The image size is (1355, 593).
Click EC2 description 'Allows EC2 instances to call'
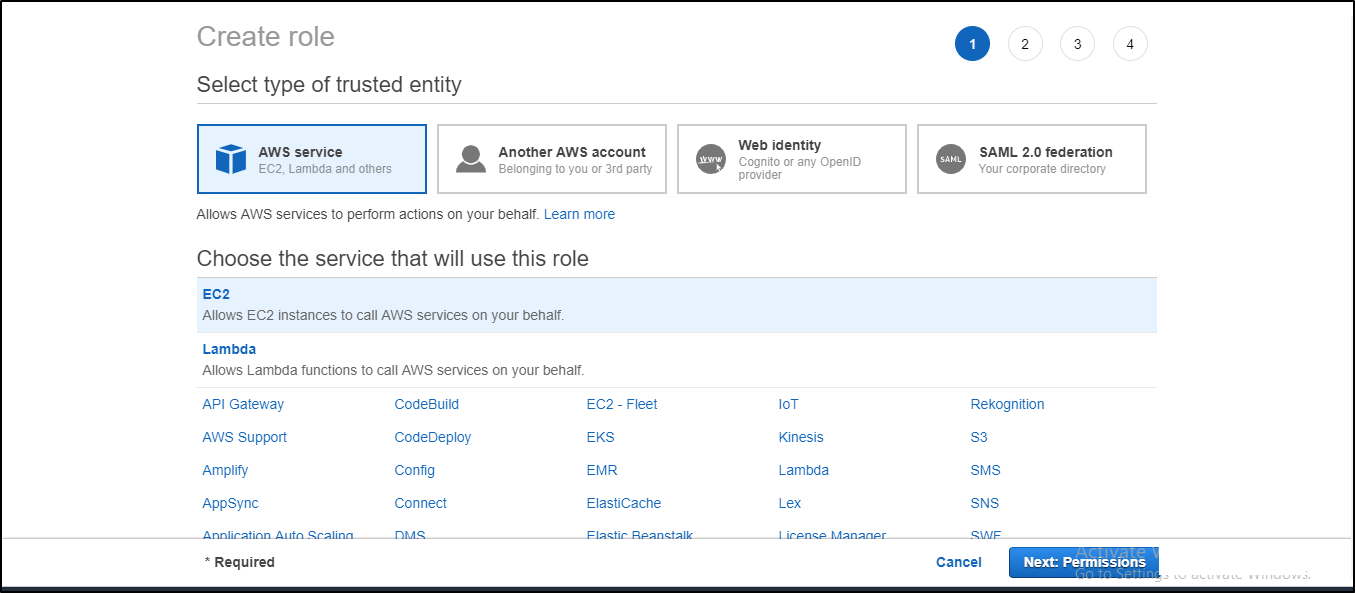pos(384,315)
